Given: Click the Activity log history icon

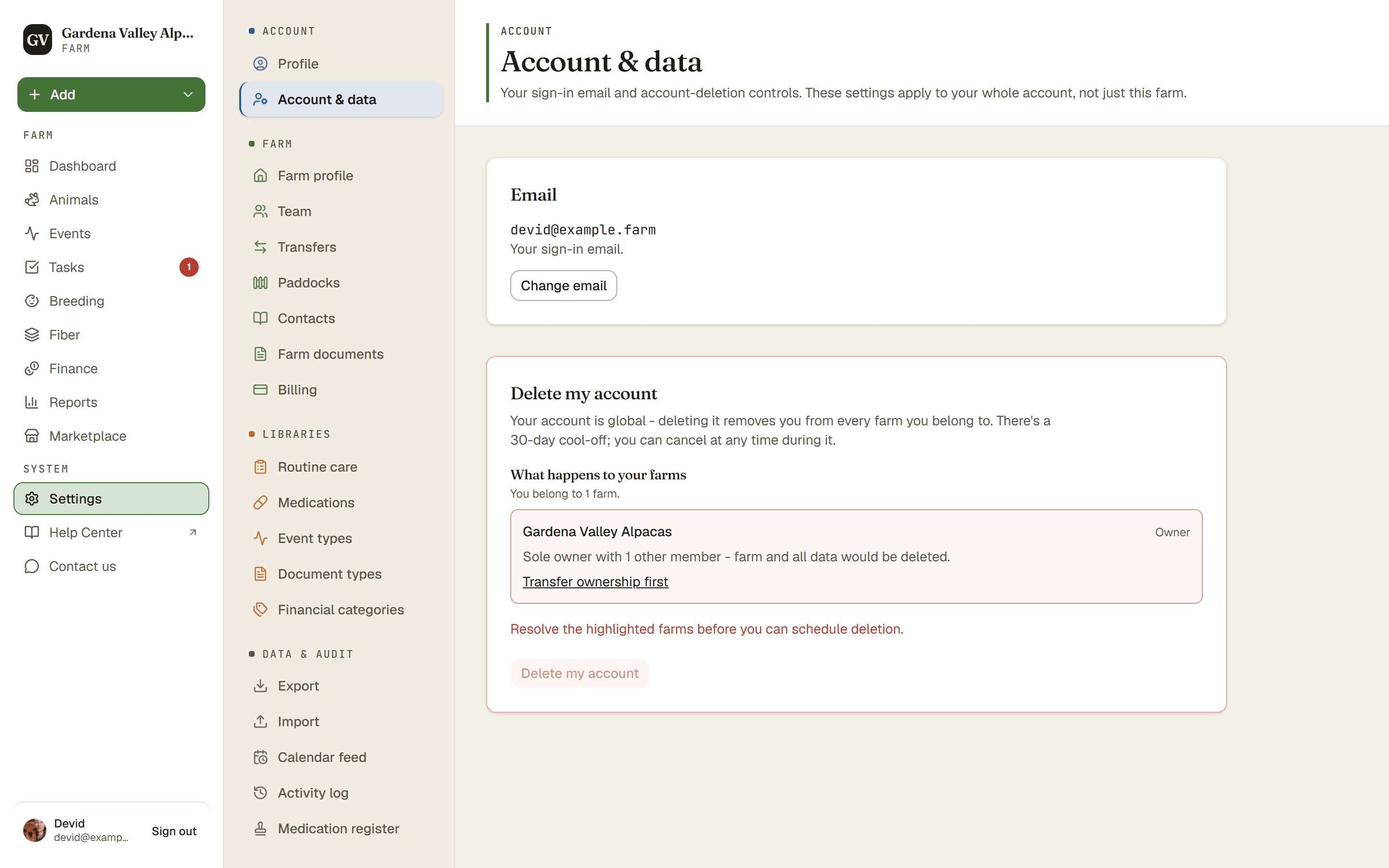Looking at the screenshot, I should (260, 793).
